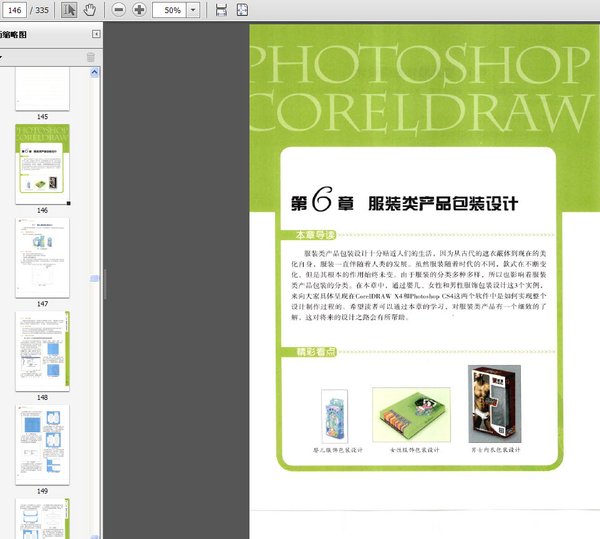600x539 pixels.
Task: Click the page number input field
Action: pos(15,10)
